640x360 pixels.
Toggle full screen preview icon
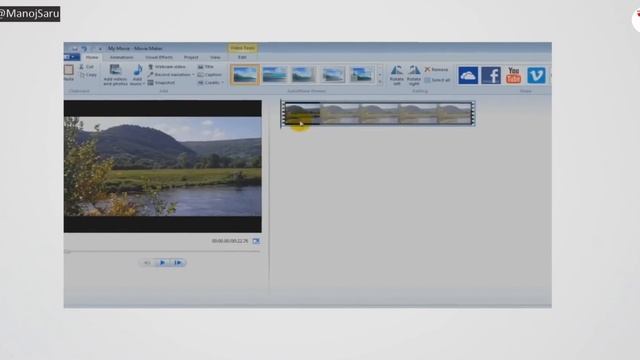coord(256,241)
